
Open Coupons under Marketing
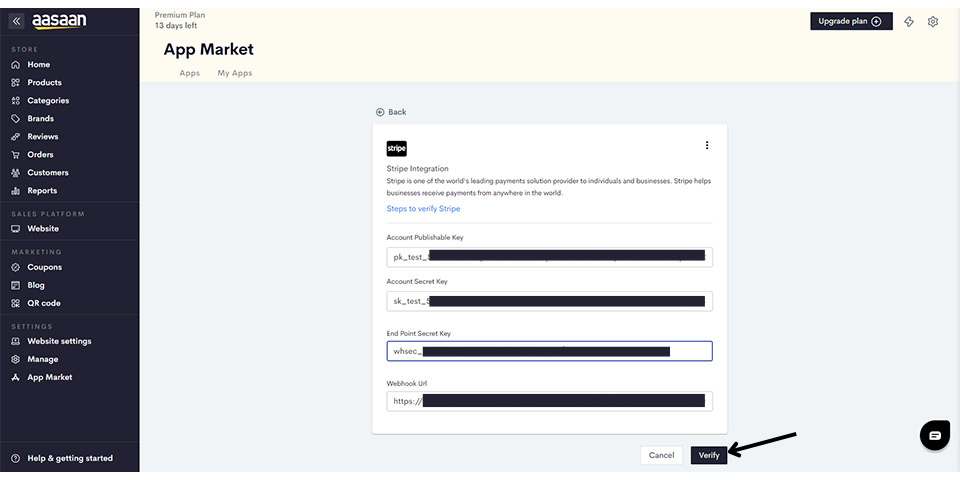44,267
